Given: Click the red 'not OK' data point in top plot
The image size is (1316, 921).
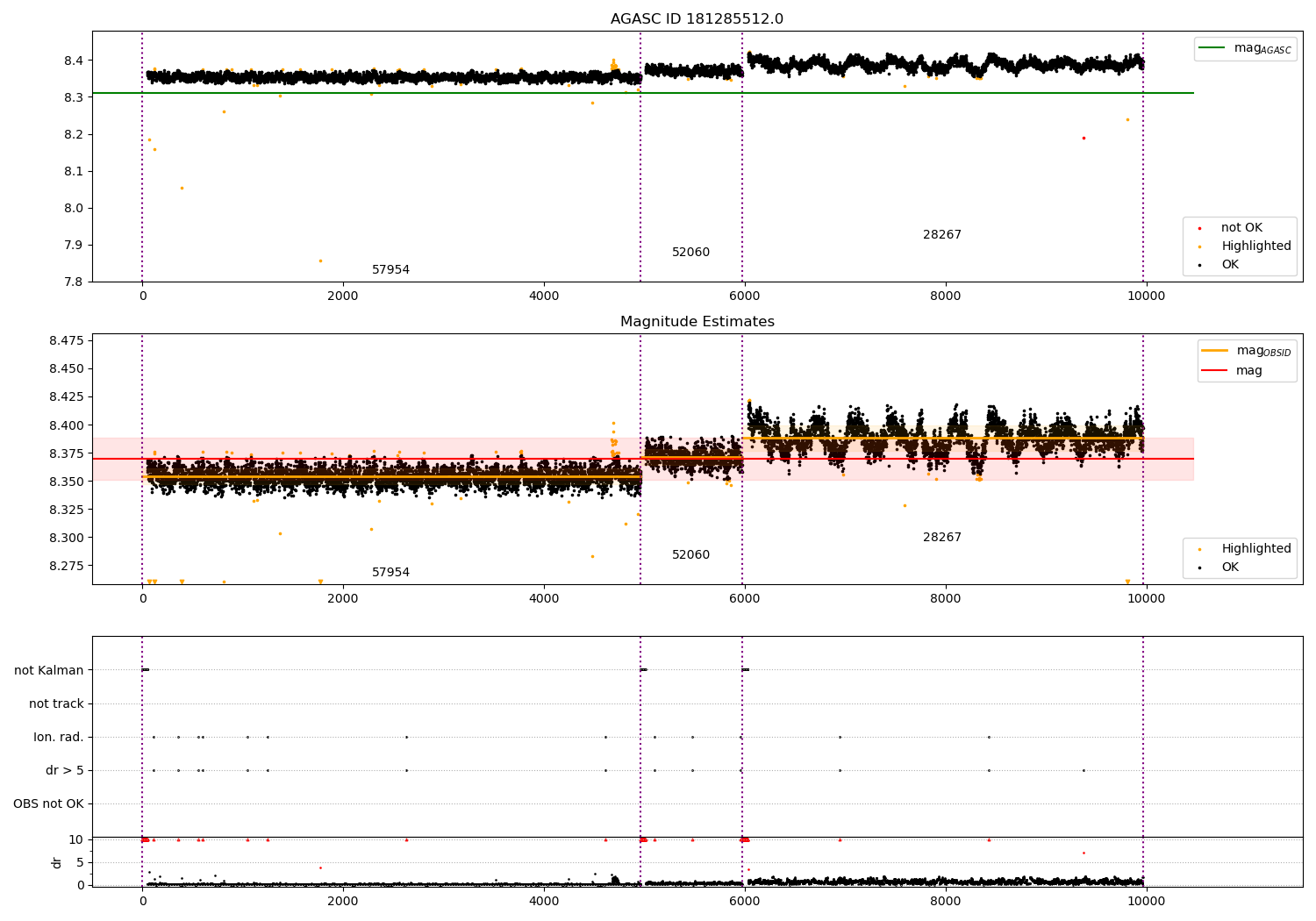Looking at the screenshot, I should tap(1084, 138).
